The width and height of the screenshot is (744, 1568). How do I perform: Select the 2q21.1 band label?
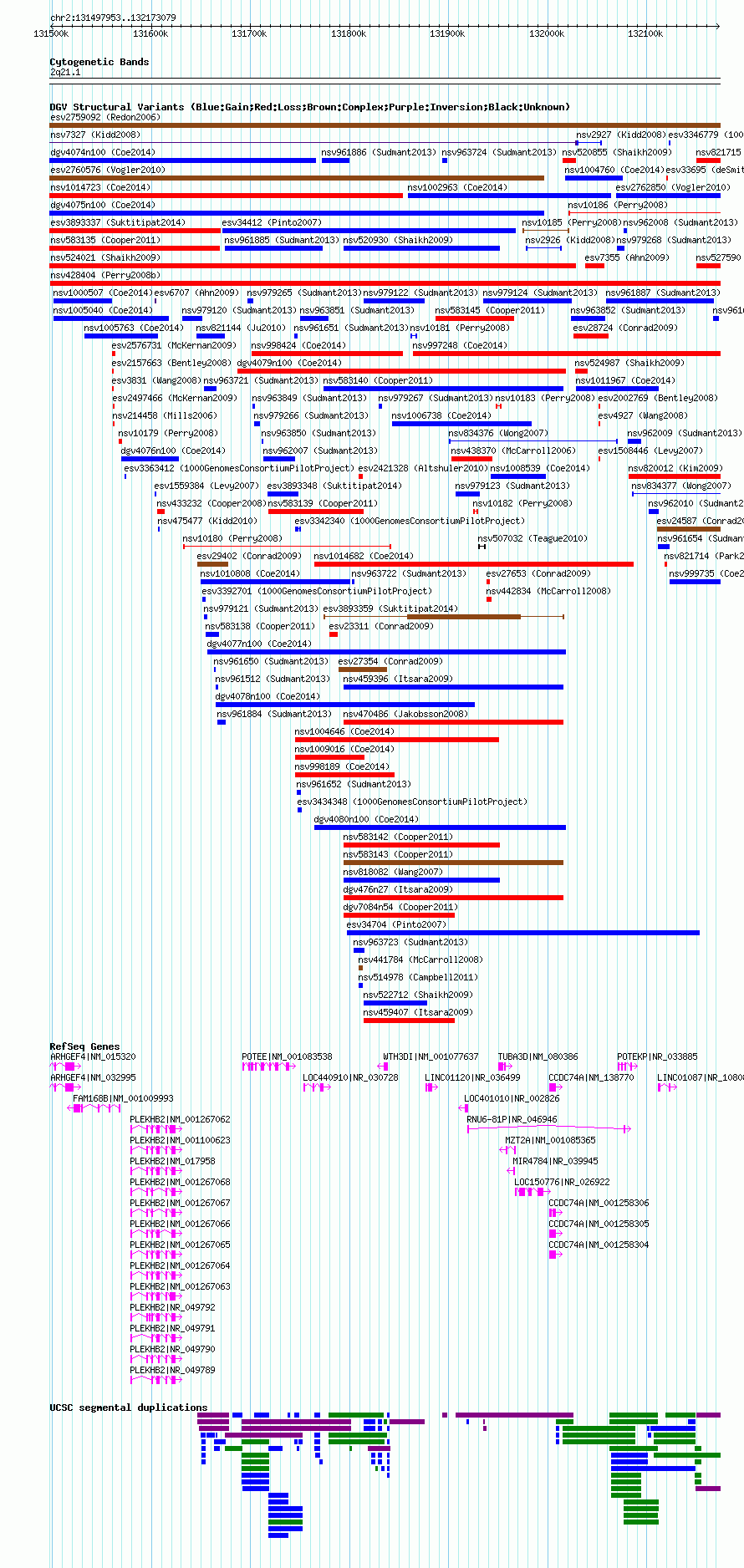[x=65, y=73]
